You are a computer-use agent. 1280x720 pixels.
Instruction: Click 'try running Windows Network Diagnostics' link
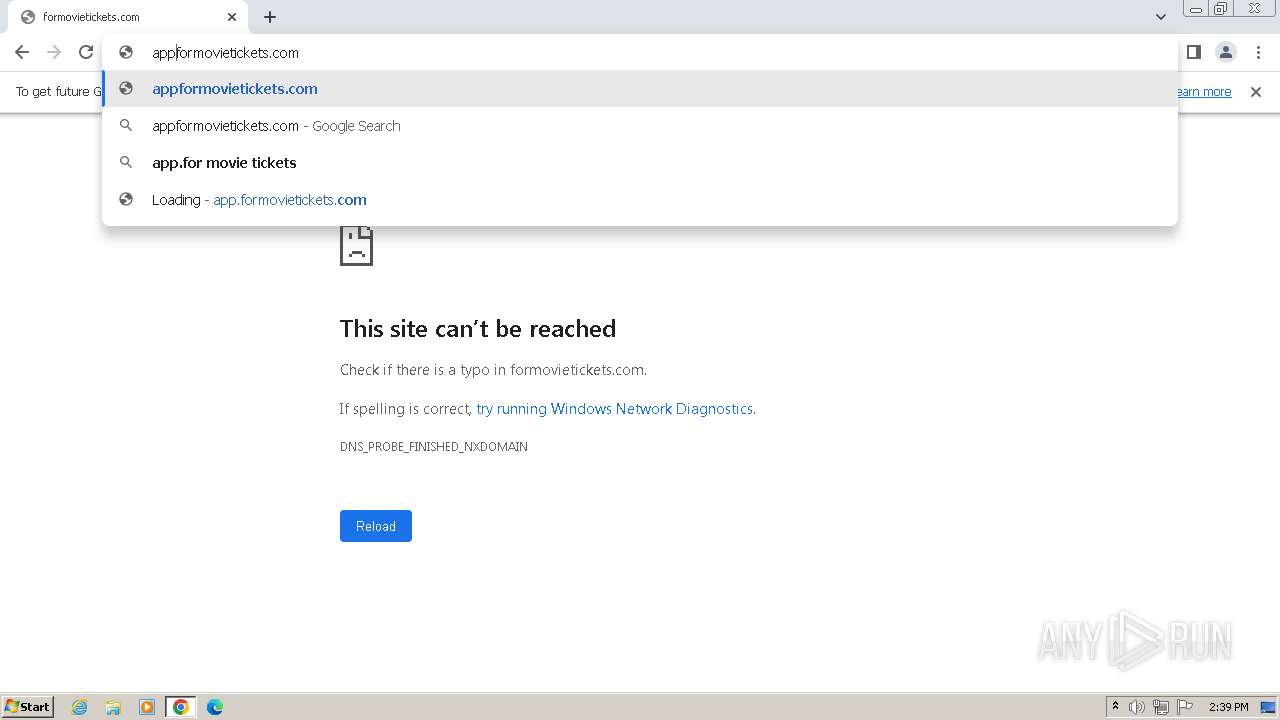coord(614,409)
